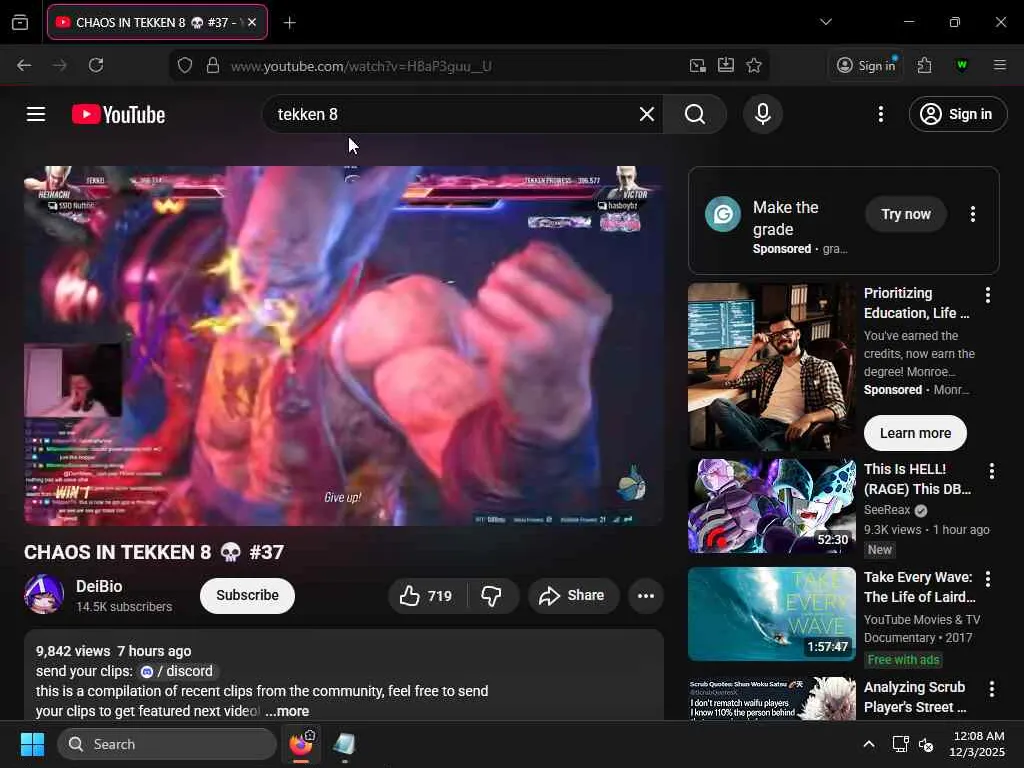Screen dimensions: 1024x768
Task: Open a new tab with the plus button
Action: click(x=289, y=23)
